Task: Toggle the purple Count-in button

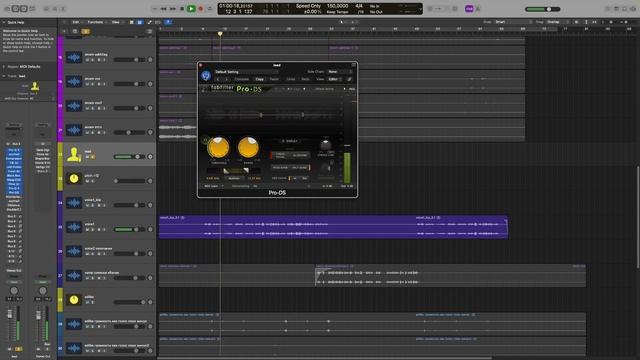Action: [x=469, y=9]
